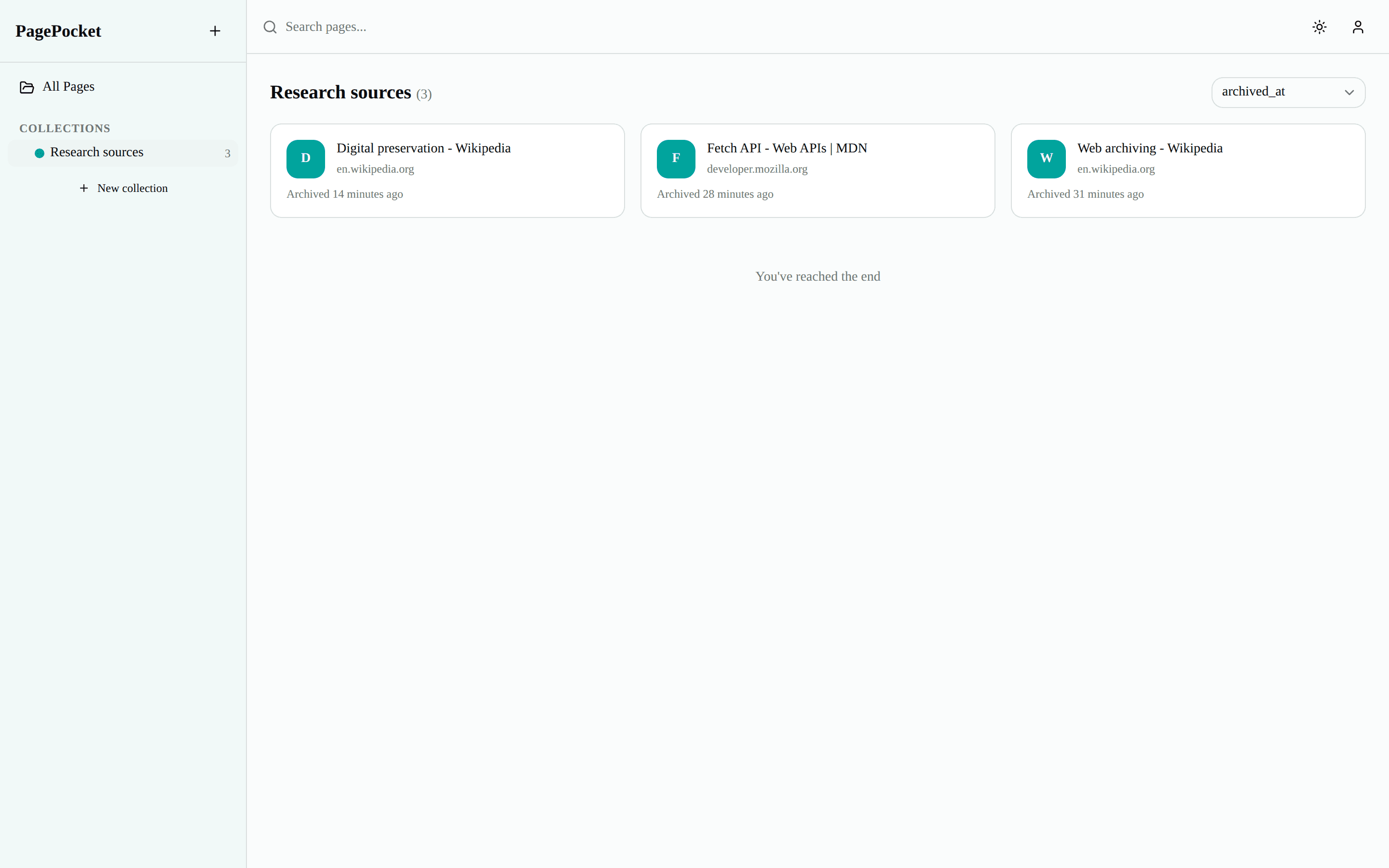The height and width of the screenshot is (868, 1389).
Task: Toggle the sun theme icon
Action: click(x=1320, y=27)
